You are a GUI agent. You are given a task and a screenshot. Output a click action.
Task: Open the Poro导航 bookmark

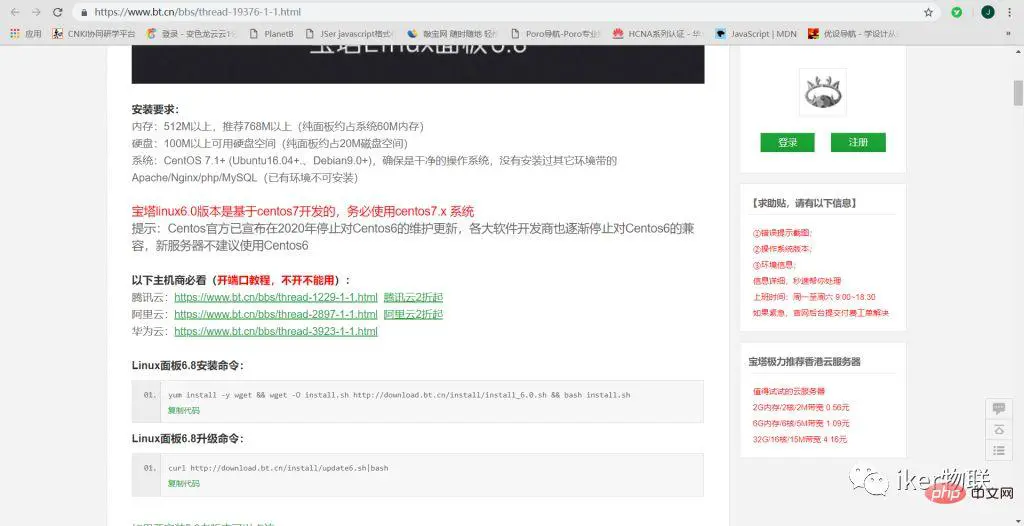[x=556, y=33]
